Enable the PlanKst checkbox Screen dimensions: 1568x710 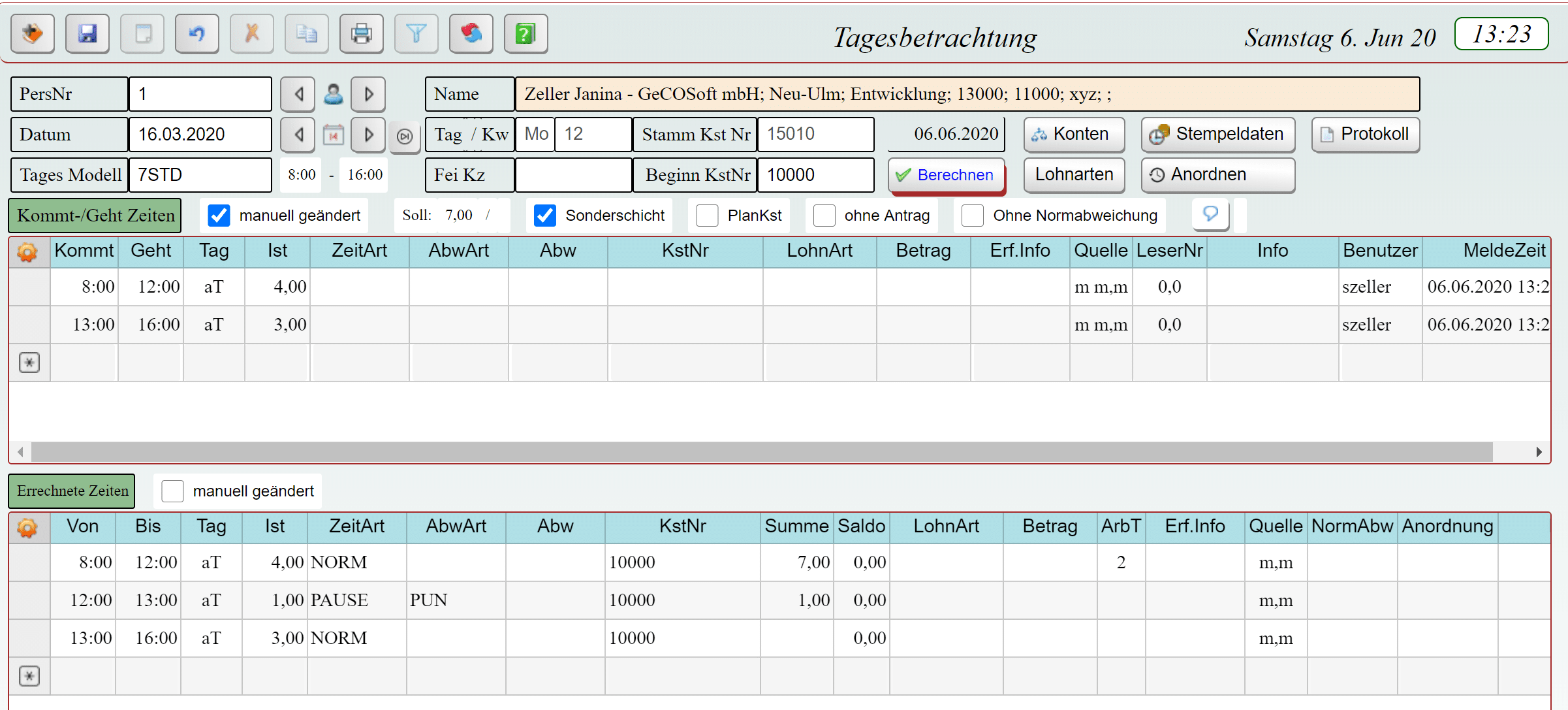click(x=707, y=216)
